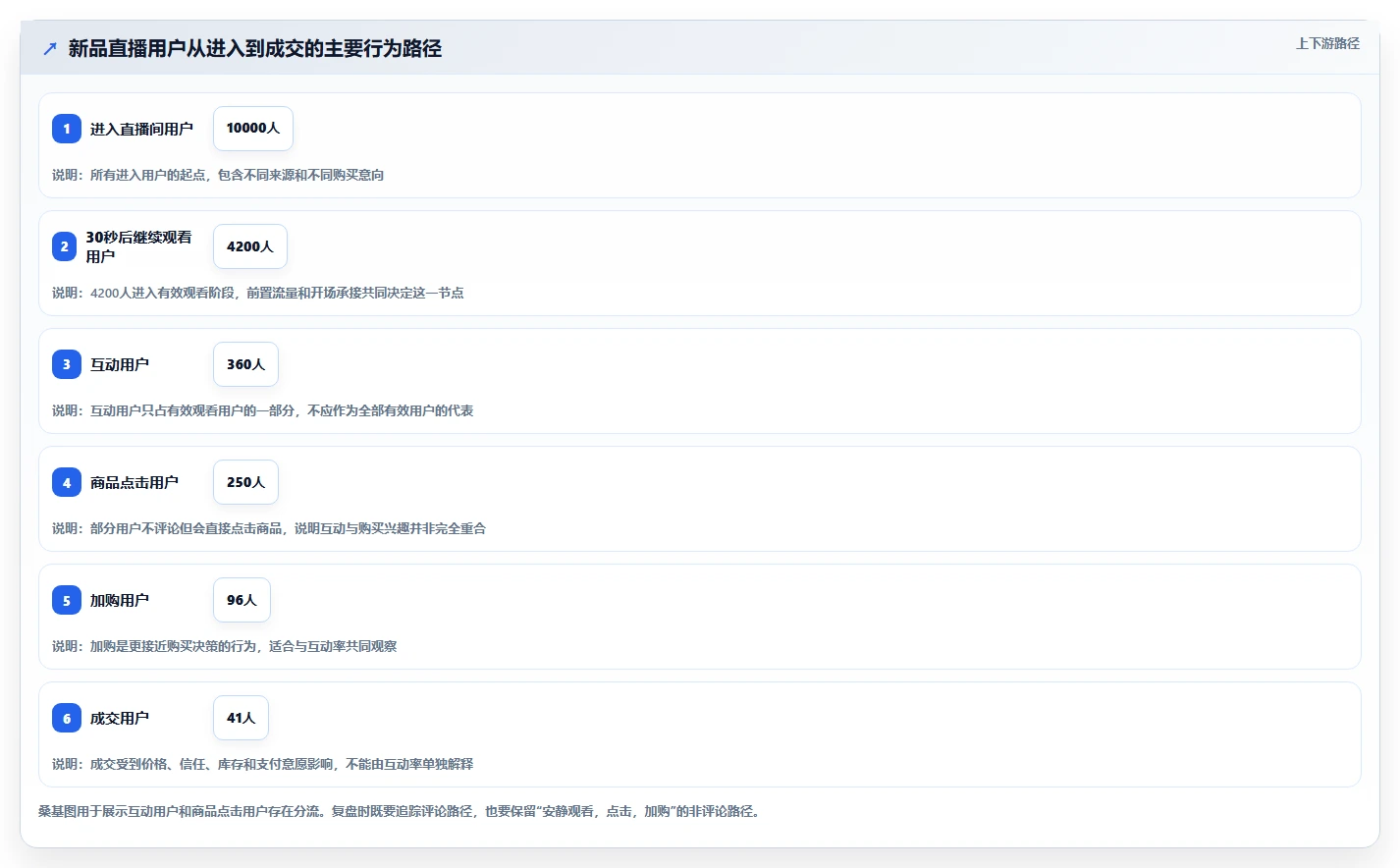Click the step 6 number badge
The height and width of the screenshot is (868, 1400).
click(67, 718)
